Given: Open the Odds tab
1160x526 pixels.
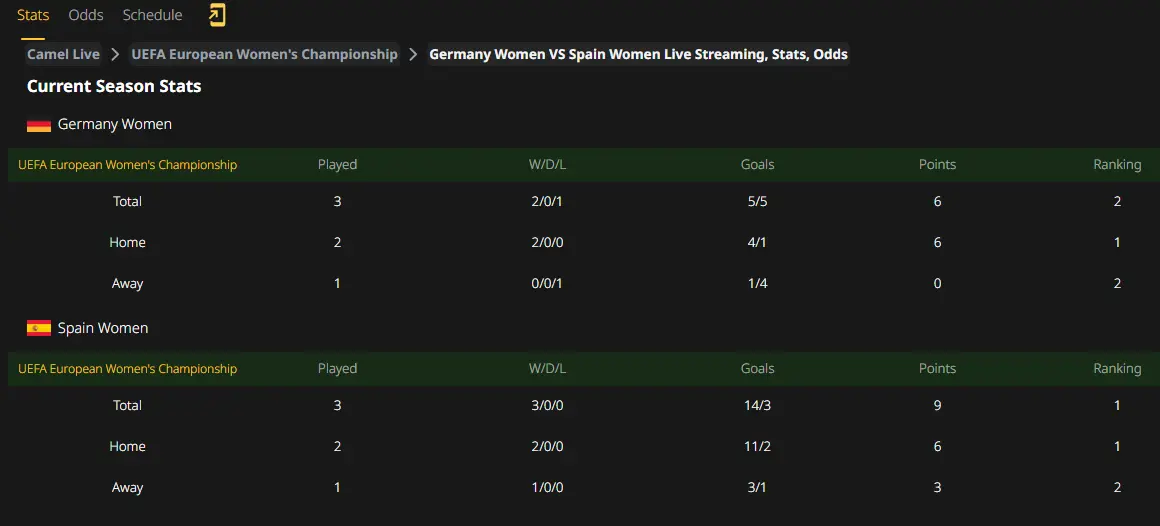Looking at the screenshot, I should [86, 15].
